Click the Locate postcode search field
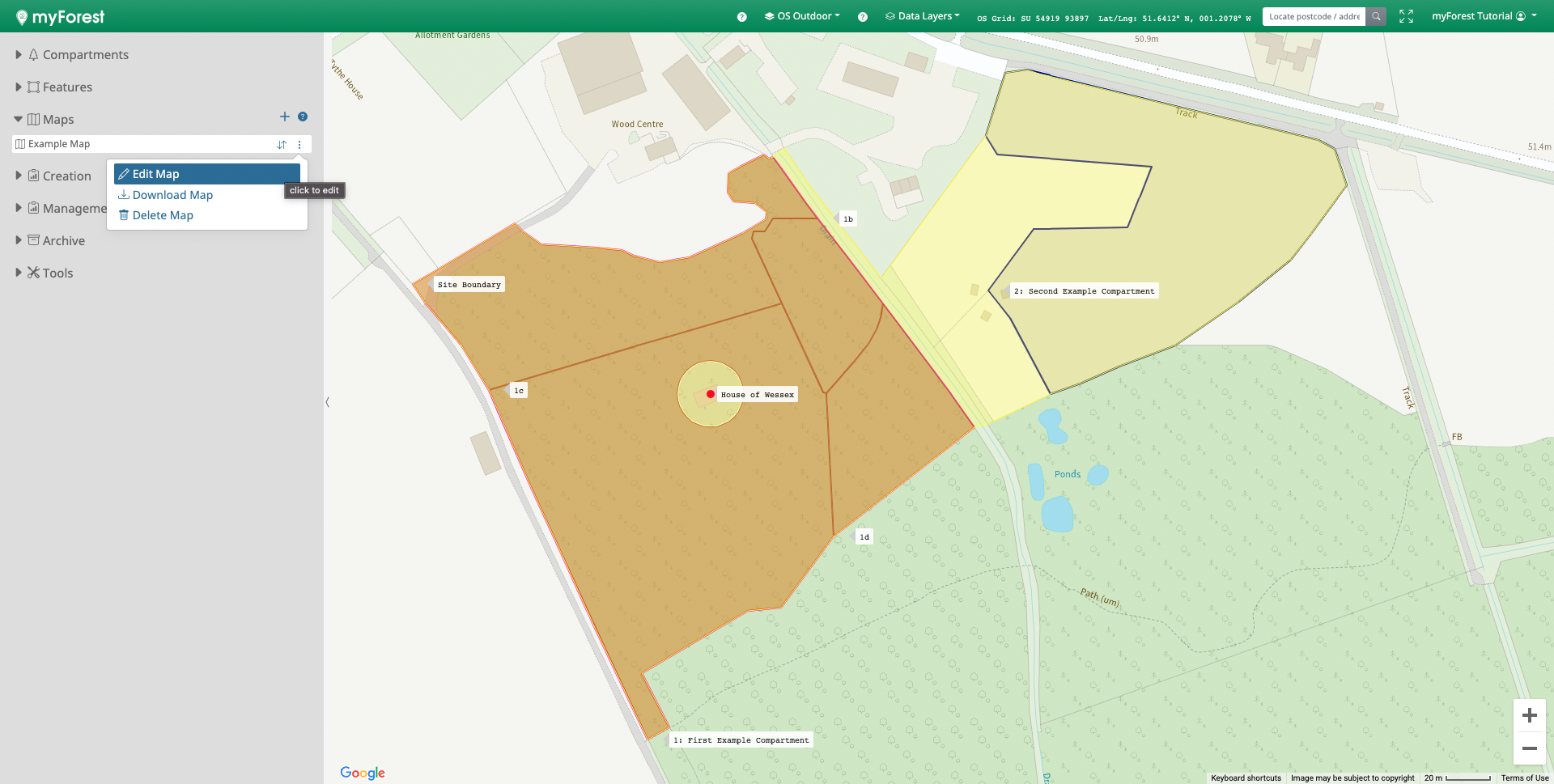The height and width of the screenshot is (784, 1554). [1314, 16]
